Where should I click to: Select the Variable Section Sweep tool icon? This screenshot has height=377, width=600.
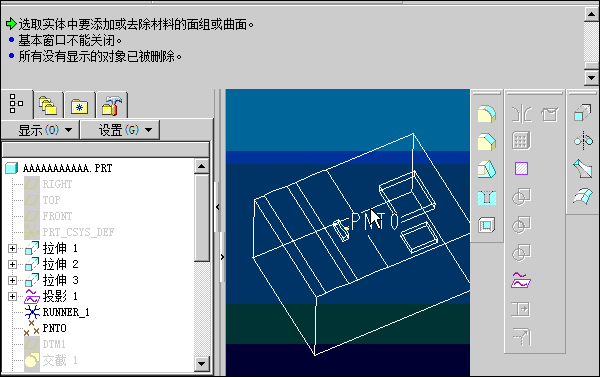tap(583, 169)
